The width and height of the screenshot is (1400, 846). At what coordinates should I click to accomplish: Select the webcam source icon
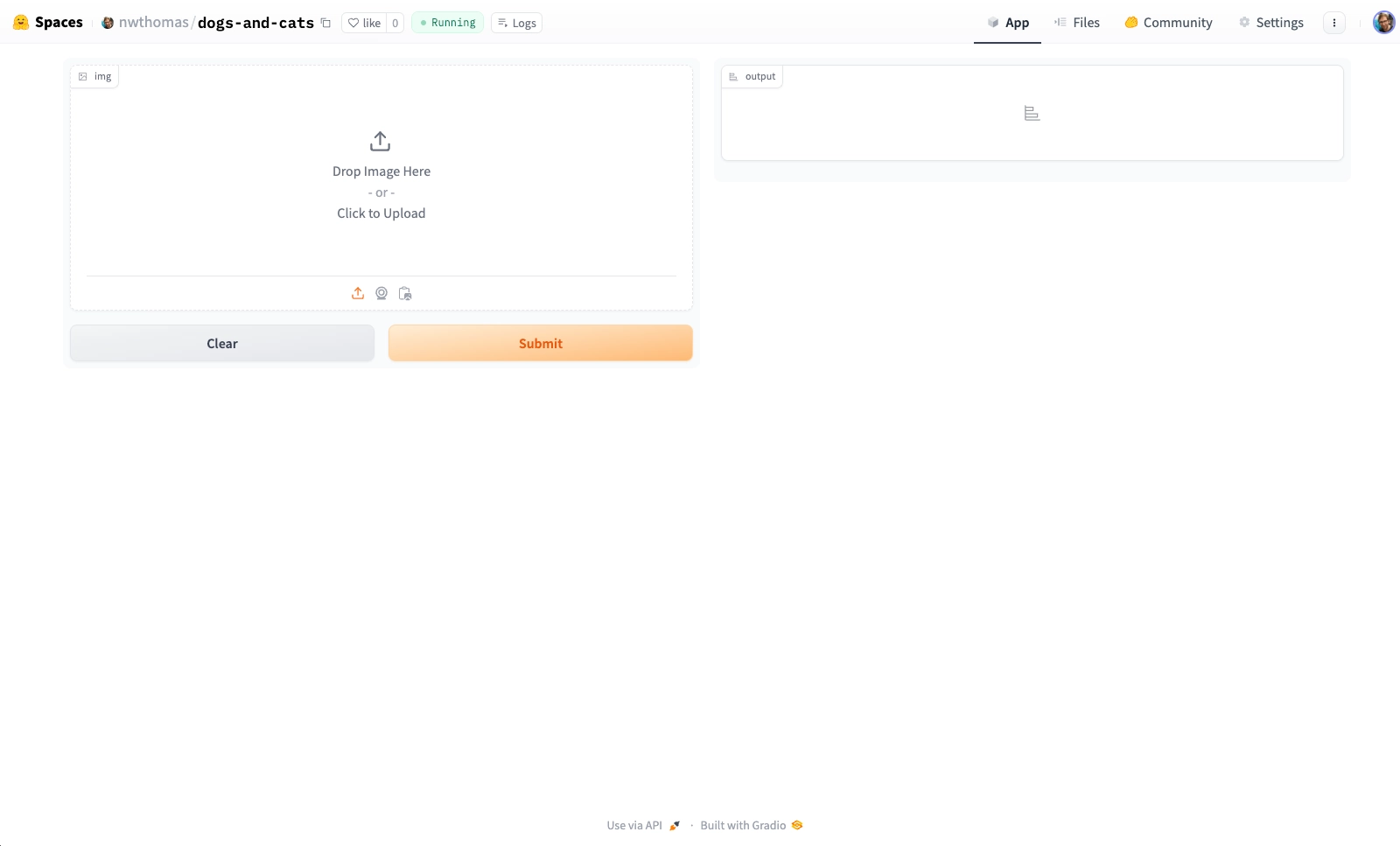(x=381, y=293)
